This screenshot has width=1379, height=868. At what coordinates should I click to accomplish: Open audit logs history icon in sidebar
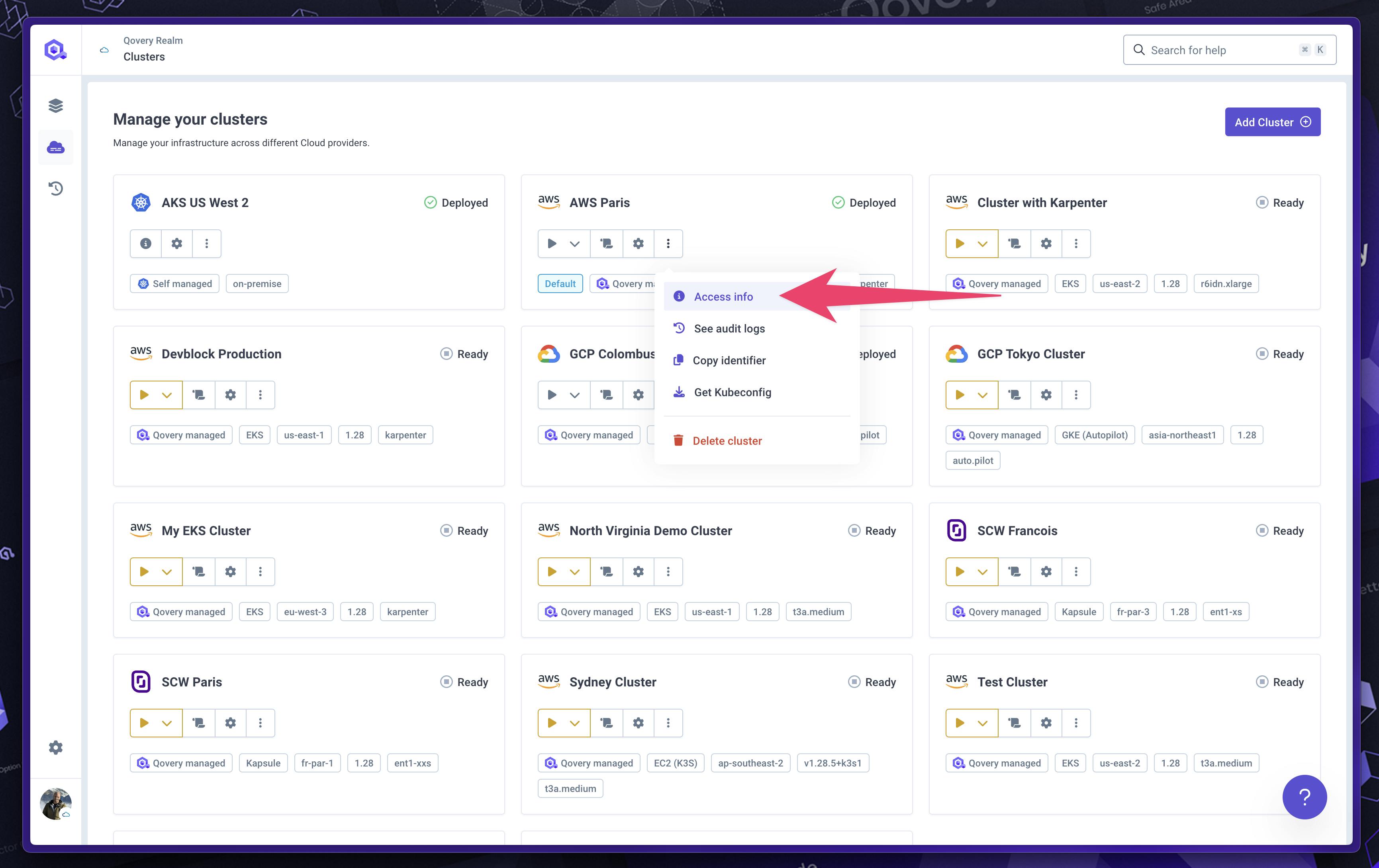[x=55, y=188]
